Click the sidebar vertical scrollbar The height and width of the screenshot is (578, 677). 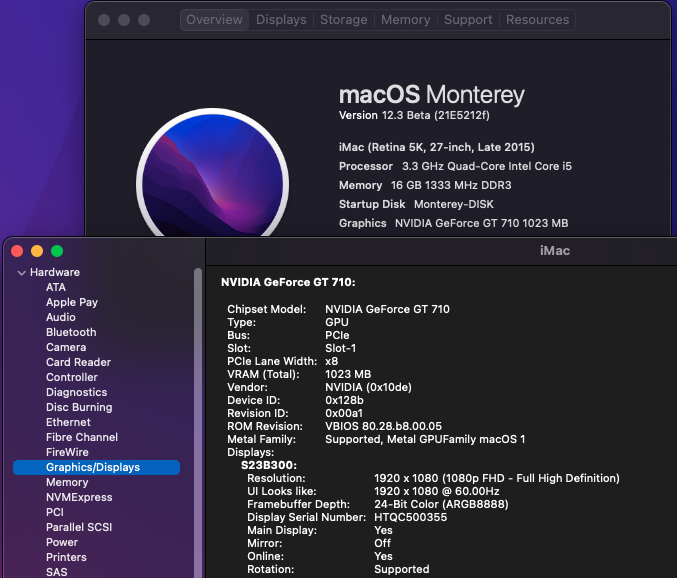[198, 423]
